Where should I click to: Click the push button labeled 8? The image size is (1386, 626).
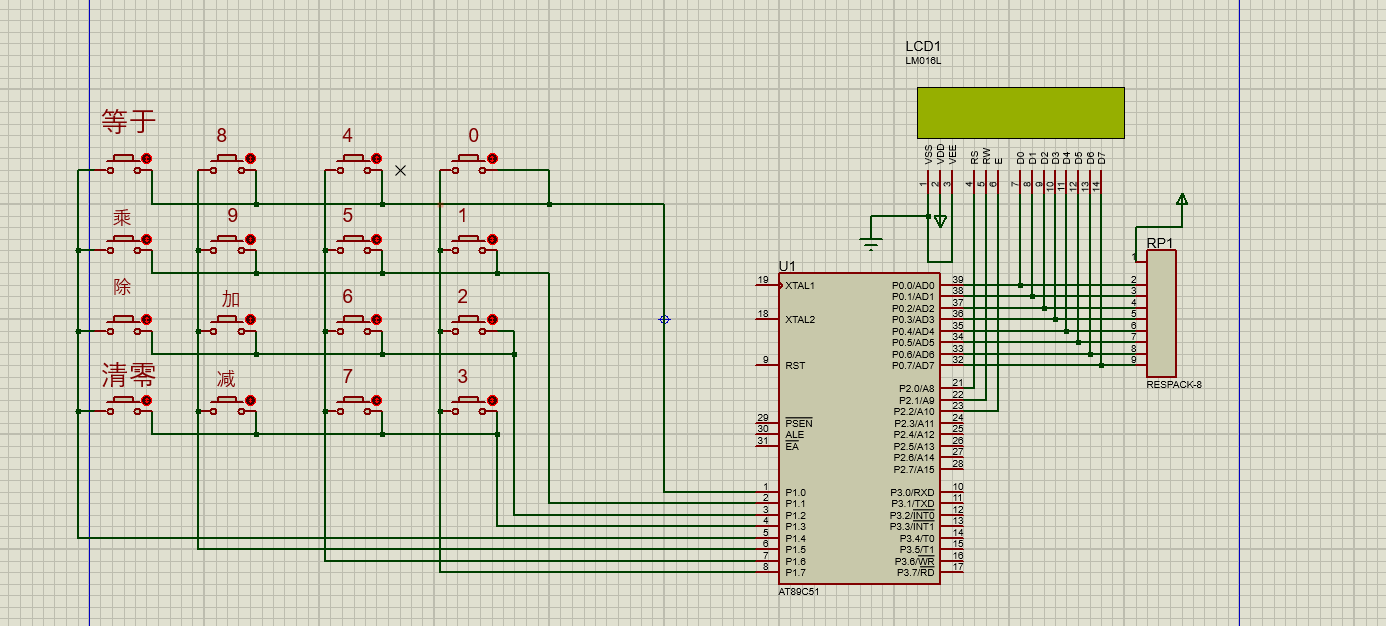[226, 159]
